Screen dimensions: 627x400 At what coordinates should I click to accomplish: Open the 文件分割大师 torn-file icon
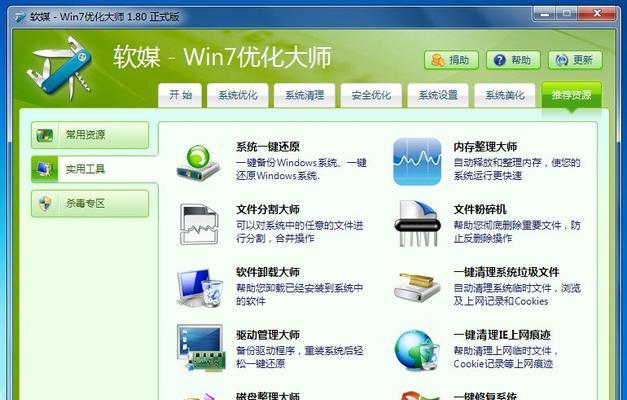pyautogui.click(x=199, y=224)
